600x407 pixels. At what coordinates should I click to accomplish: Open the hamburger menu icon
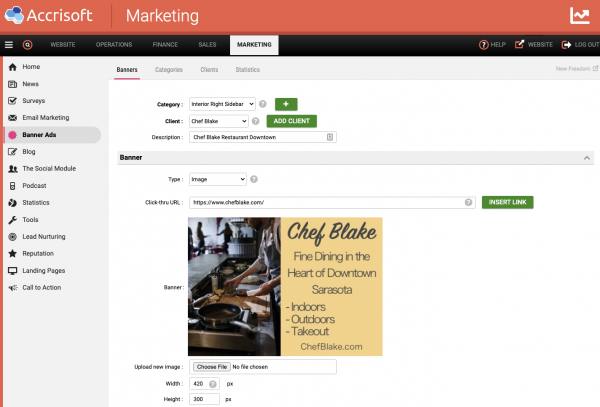(x=9, y=45)
